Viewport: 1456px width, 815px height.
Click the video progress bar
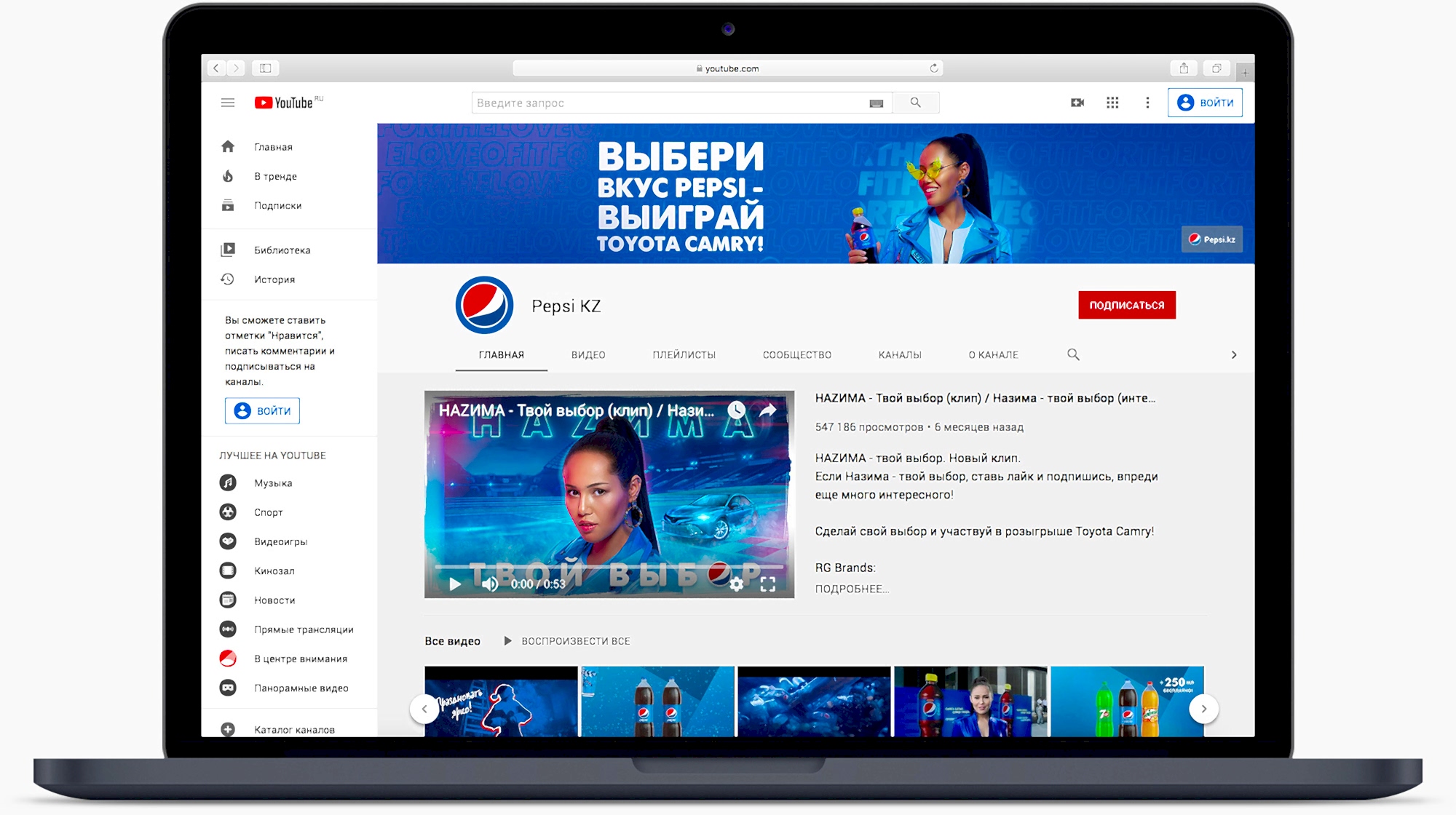(x=609, y=566)
